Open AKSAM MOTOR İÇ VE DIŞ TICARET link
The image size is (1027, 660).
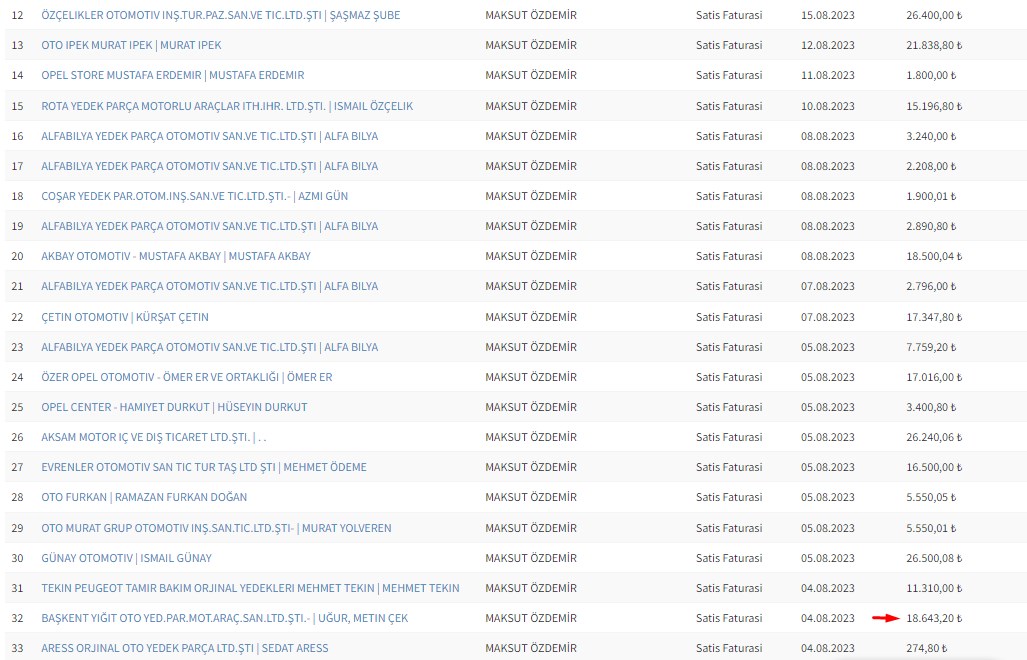(x=154, y=437)
